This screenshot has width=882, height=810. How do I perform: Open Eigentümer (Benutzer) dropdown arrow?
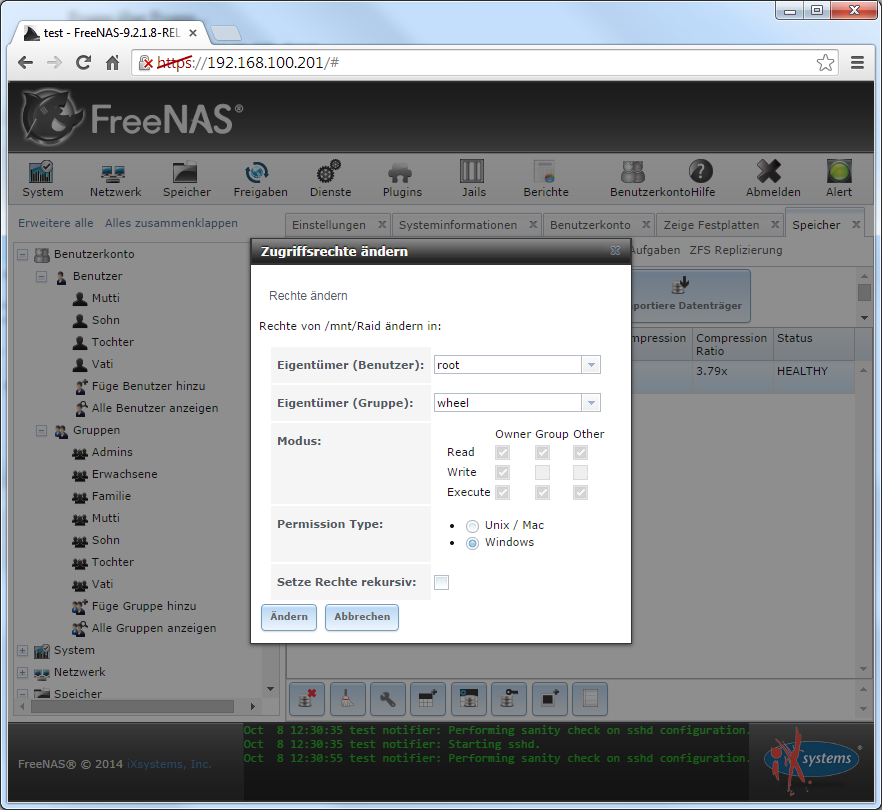(x=591, y=365)
